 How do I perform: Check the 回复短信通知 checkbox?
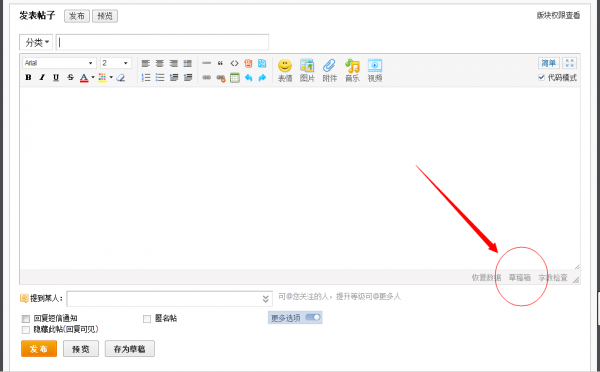point(26,319)
